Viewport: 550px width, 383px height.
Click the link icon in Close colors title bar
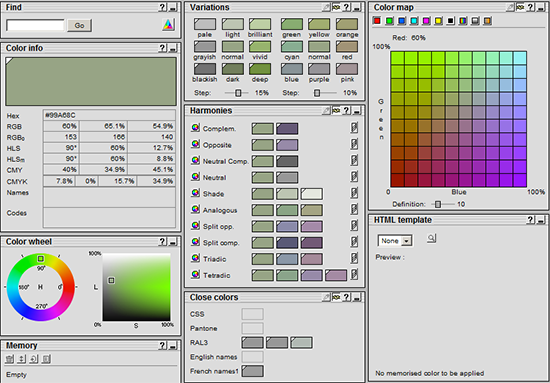pyautogui.click(x=336, y=297)
